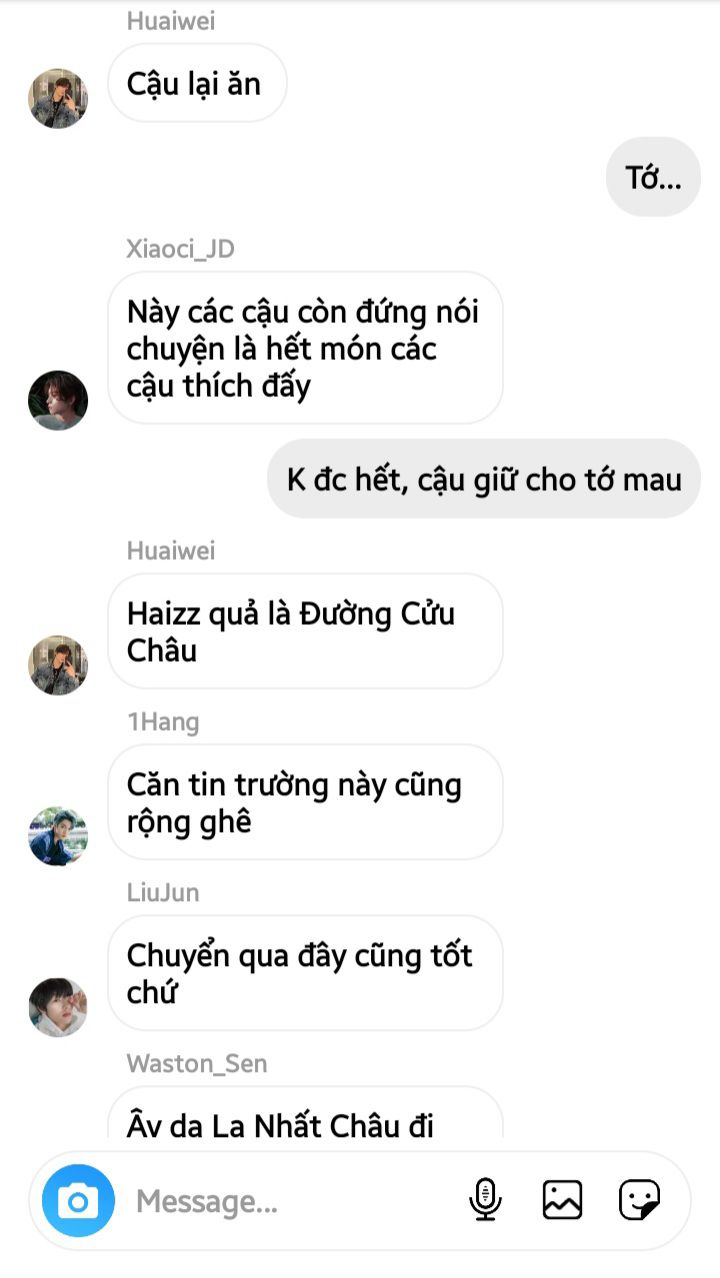Focus the Message text field
This screenshot has height=1278, width=720.
(290, 1200)
